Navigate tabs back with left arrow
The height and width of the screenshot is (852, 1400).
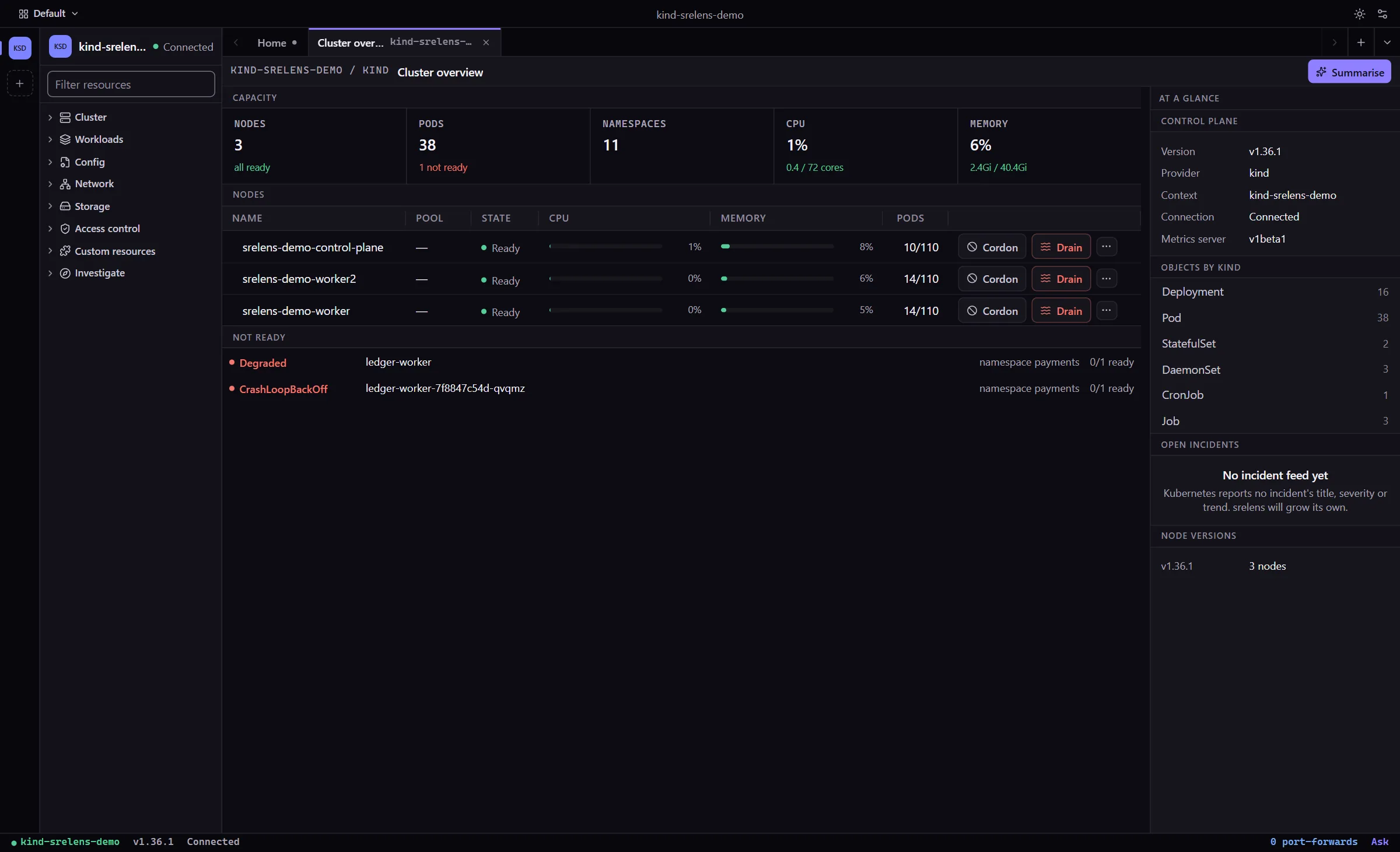(x=236, y=43)
